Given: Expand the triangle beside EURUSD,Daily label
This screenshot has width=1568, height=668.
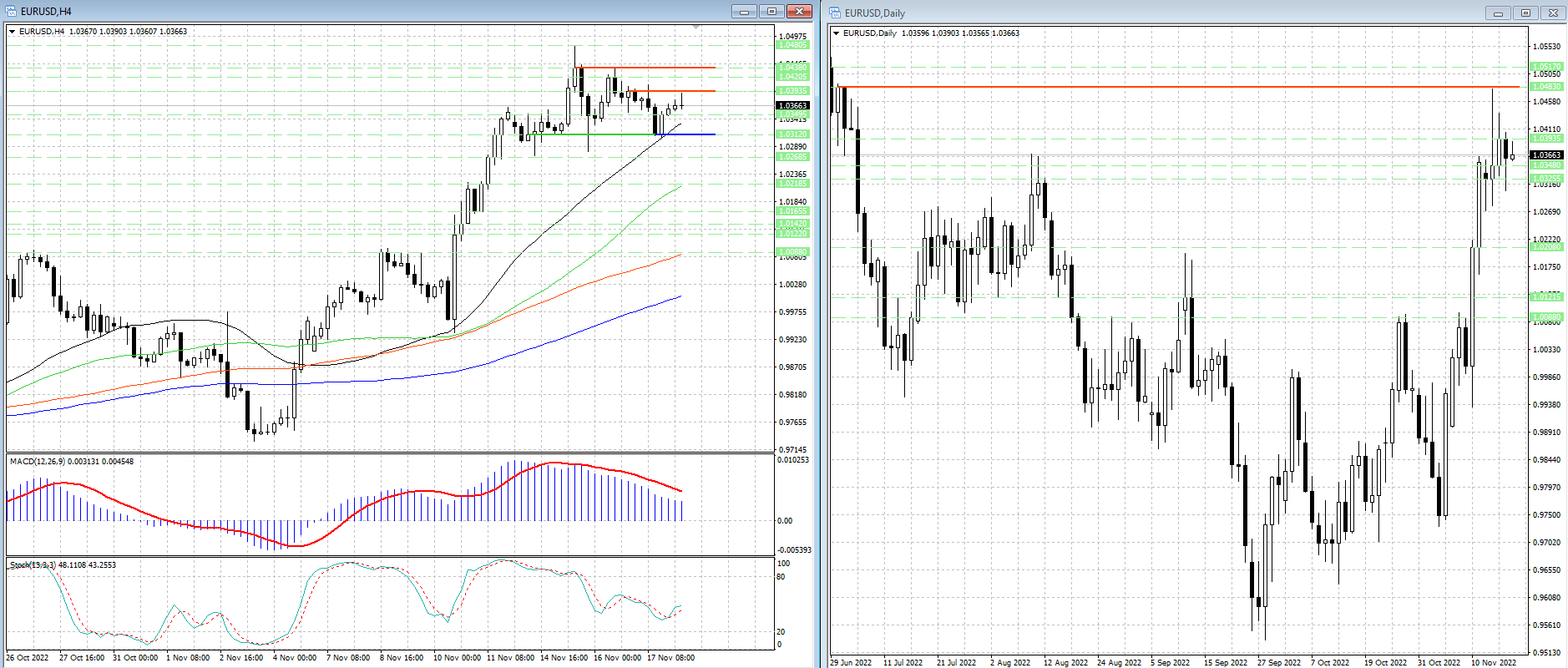Looking at the screenshot, I should pos(837,33).
